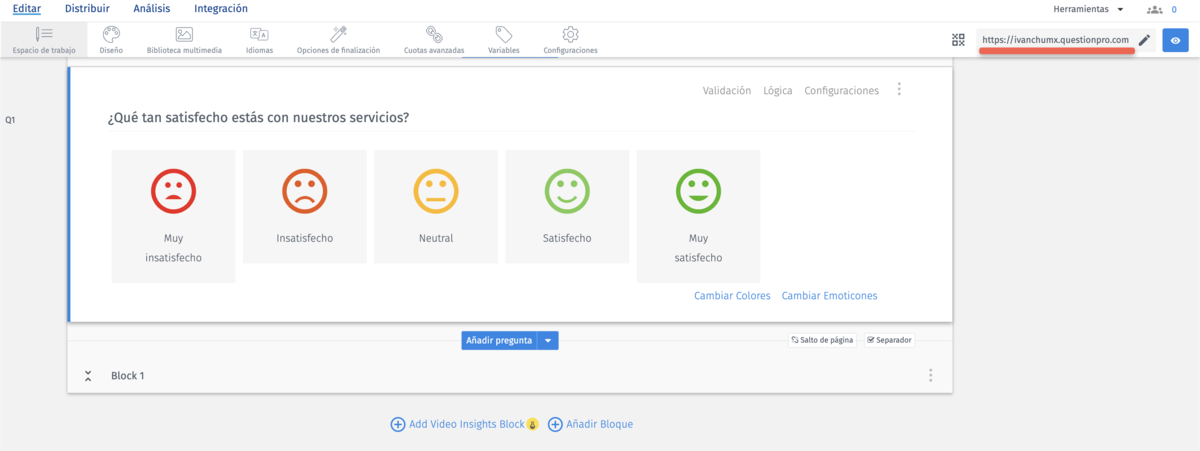Open the Espacio de trabajo workspace icon

(44, 34)
